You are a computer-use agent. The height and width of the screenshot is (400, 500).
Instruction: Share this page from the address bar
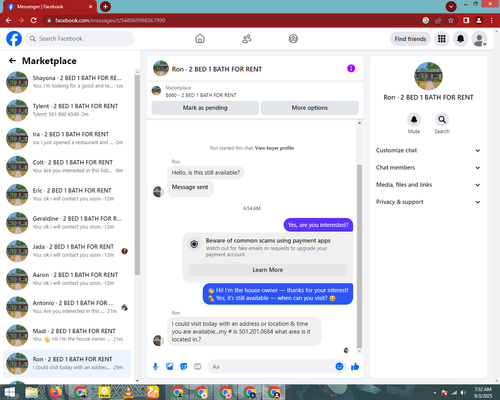[438, 20]
